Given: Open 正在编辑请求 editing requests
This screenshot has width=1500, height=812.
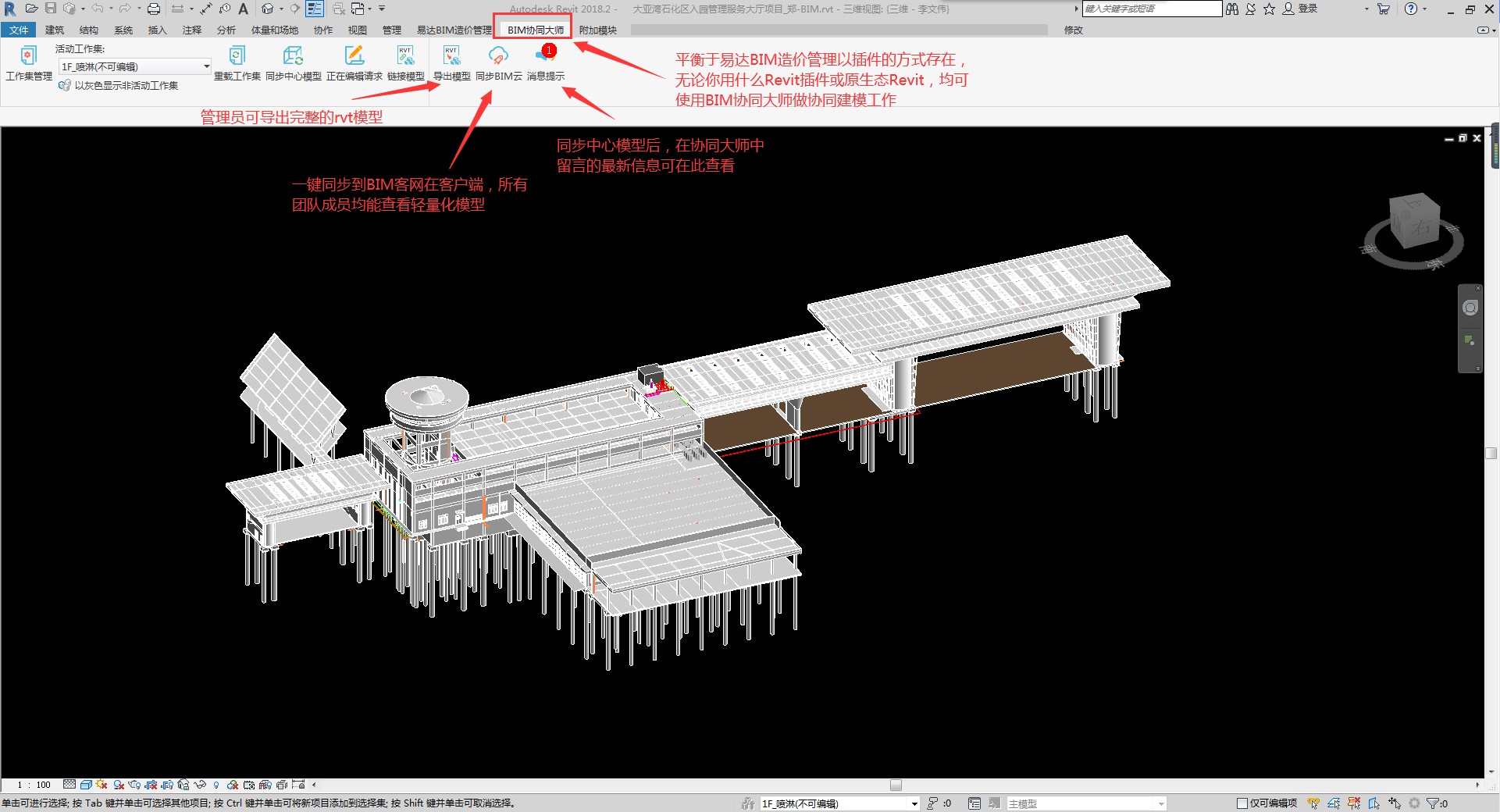Looking at the screenshot, I should 354,63.
